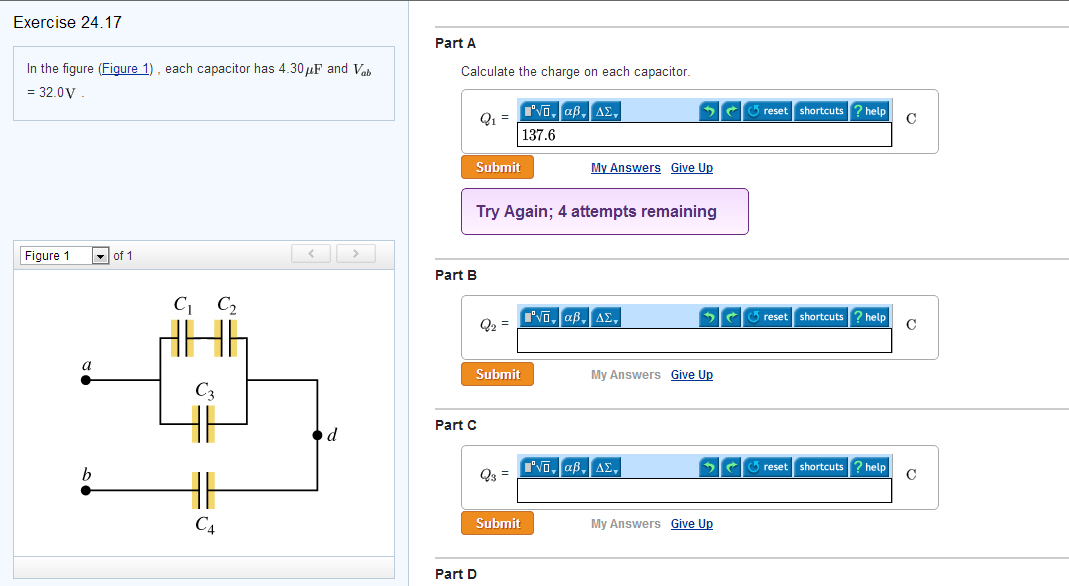Click the C4 capacitor label in figure
The width and height of the screenshot is (1069, 586).
(x=205, y=525)
